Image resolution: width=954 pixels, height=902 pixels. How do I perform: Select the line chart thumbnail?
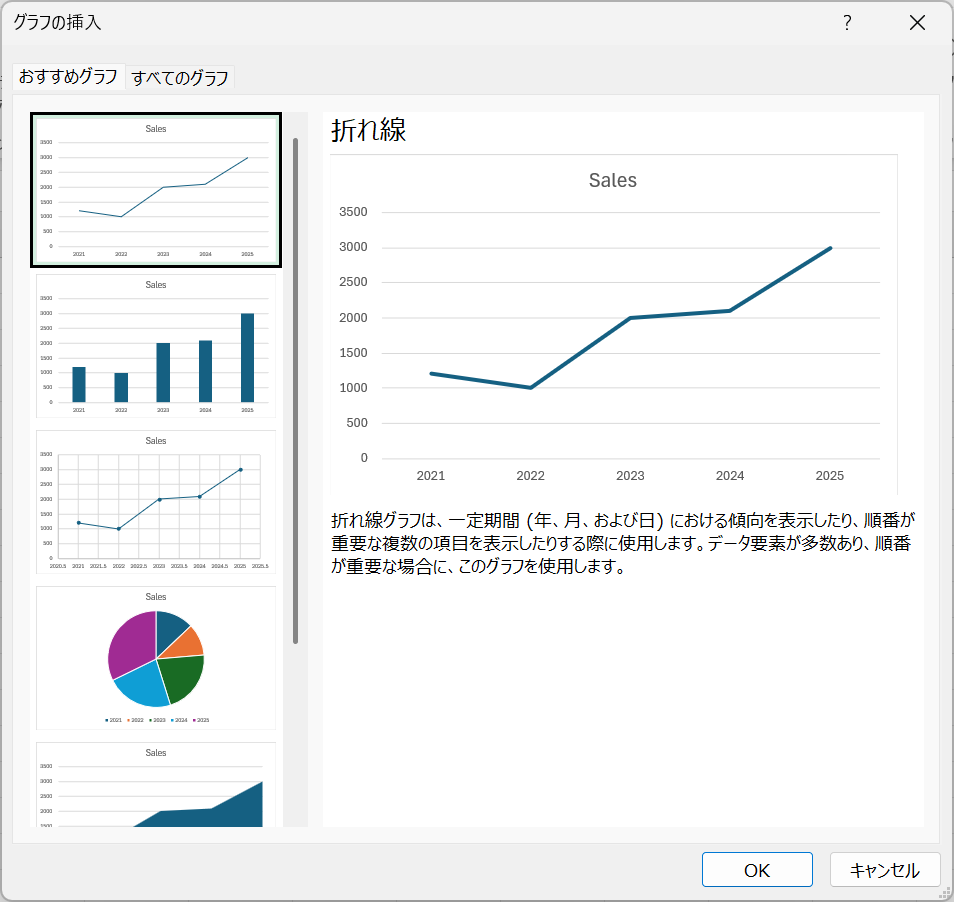(156, 190)
